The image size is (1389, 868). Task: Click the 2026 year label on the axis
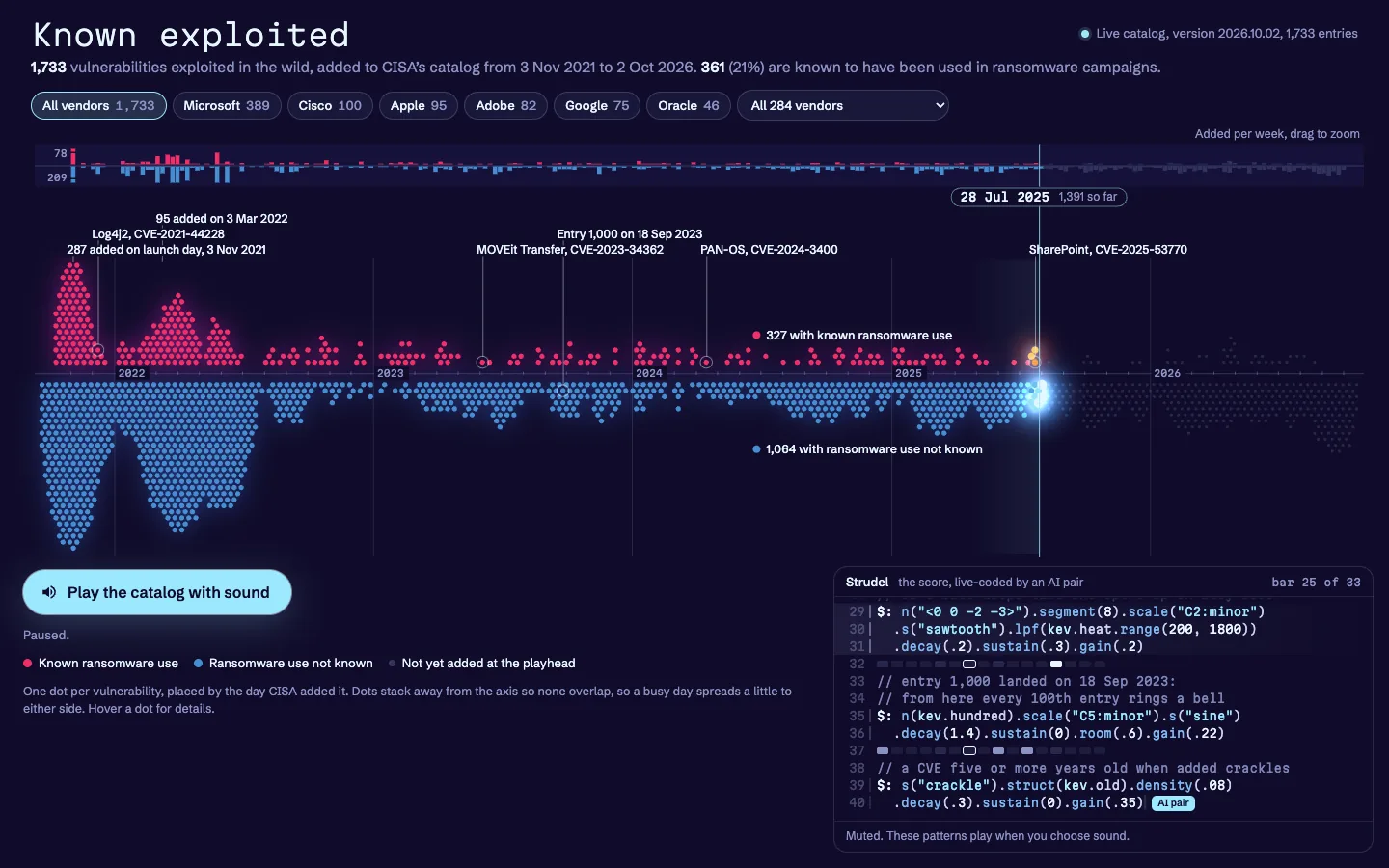tap(1167, 373)
